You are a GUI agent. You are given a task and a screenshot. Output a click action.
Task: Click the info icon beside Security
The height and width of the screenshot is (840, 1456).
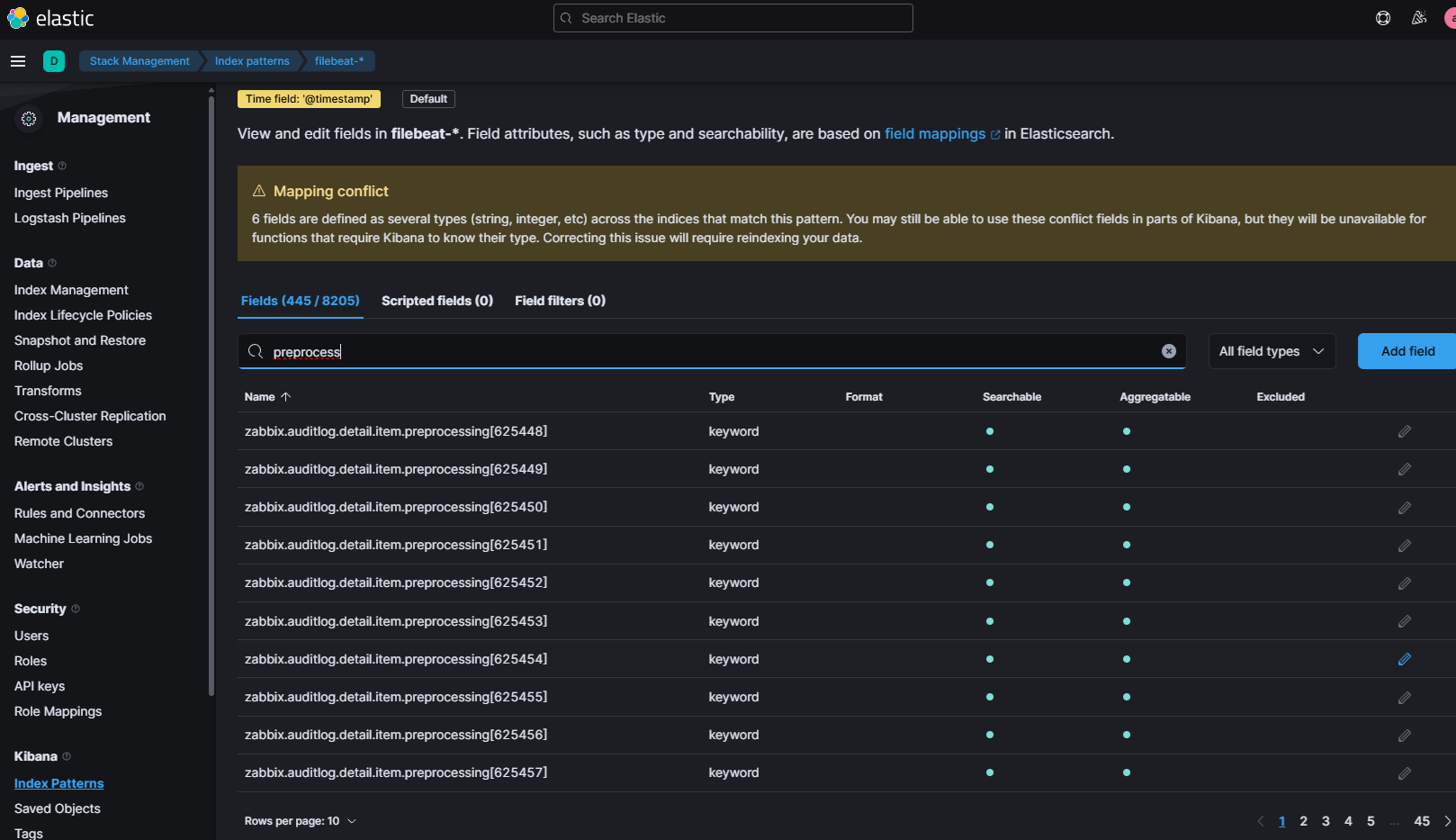(76, 609)
